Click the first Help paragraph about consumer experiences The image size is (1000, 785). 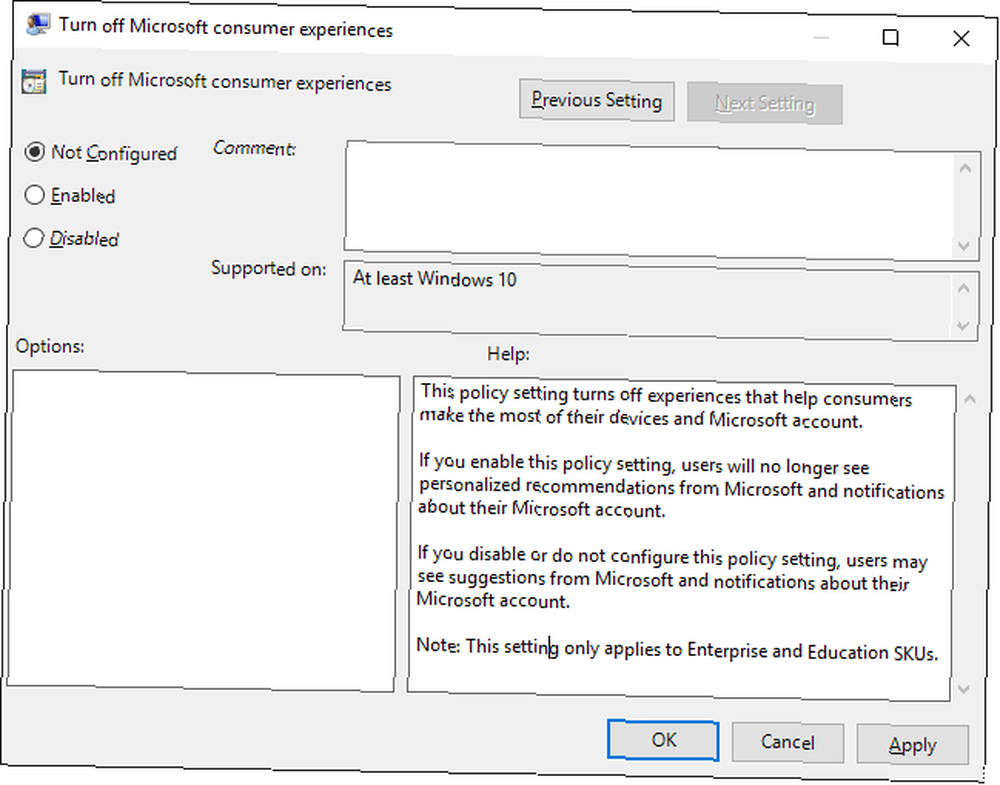[x=666, y=407]
